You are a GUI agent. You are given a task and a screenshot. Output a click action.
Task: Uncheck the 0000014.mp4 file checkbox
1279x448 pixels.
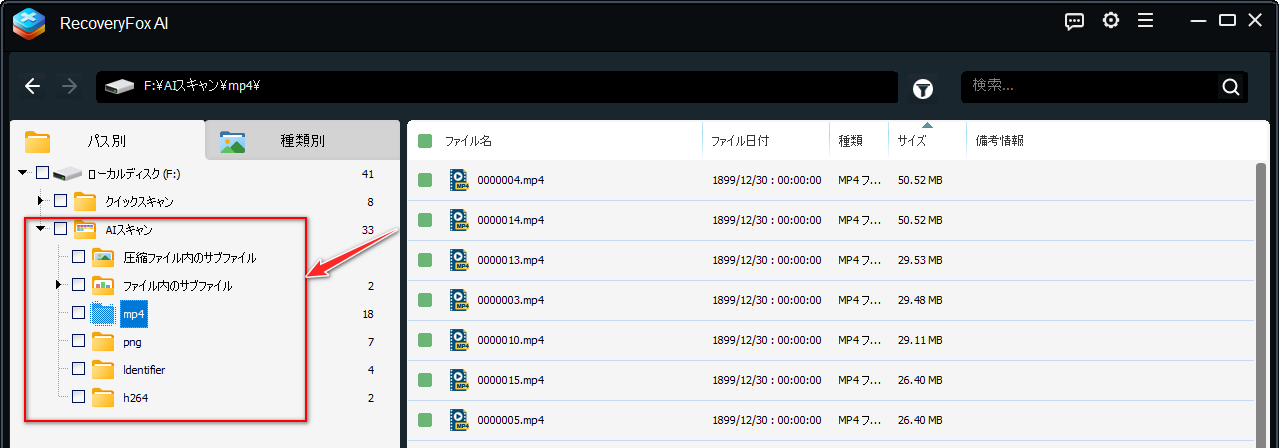(425, 220)
